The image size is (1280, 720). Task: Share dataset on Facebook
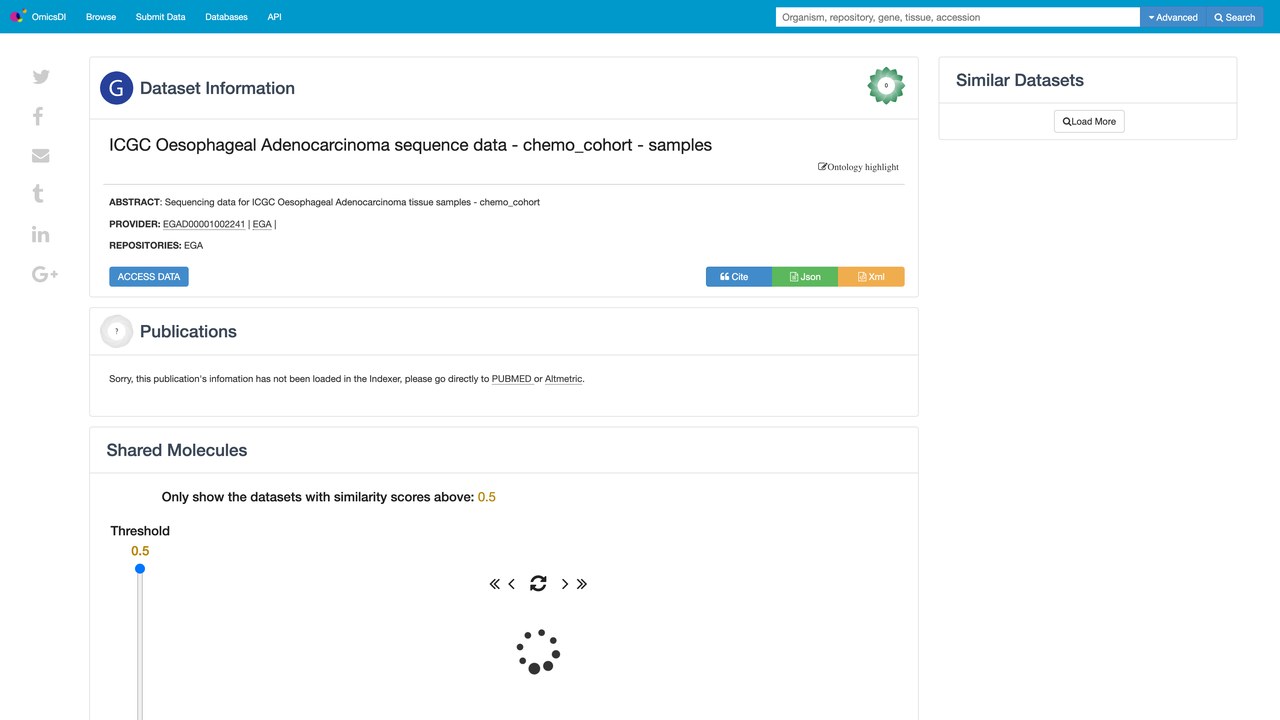tap(38, 116)
